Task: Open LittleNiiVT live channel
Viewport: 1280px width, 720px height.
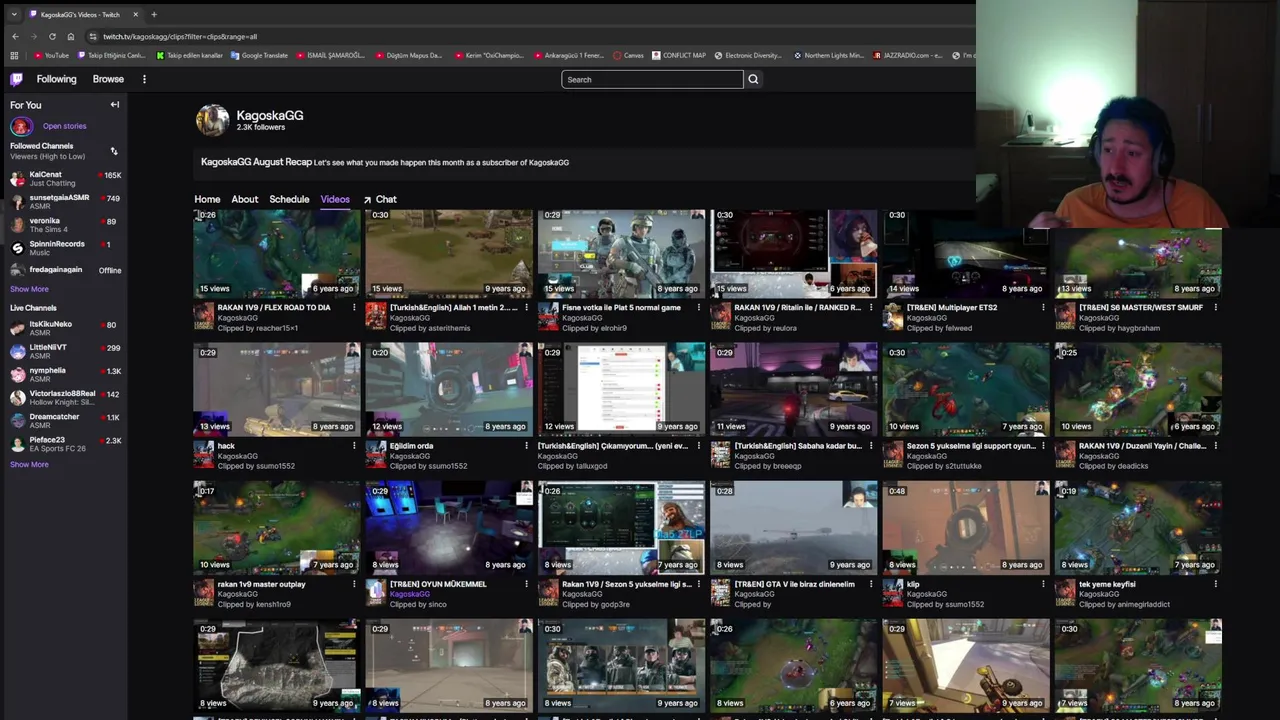Action: coord(65,351)
